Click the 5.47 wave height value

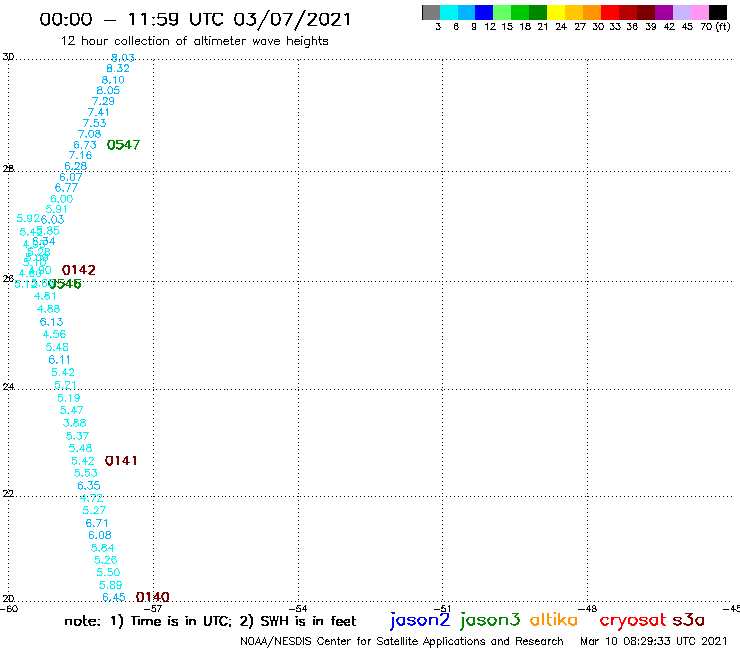point(72,410)
